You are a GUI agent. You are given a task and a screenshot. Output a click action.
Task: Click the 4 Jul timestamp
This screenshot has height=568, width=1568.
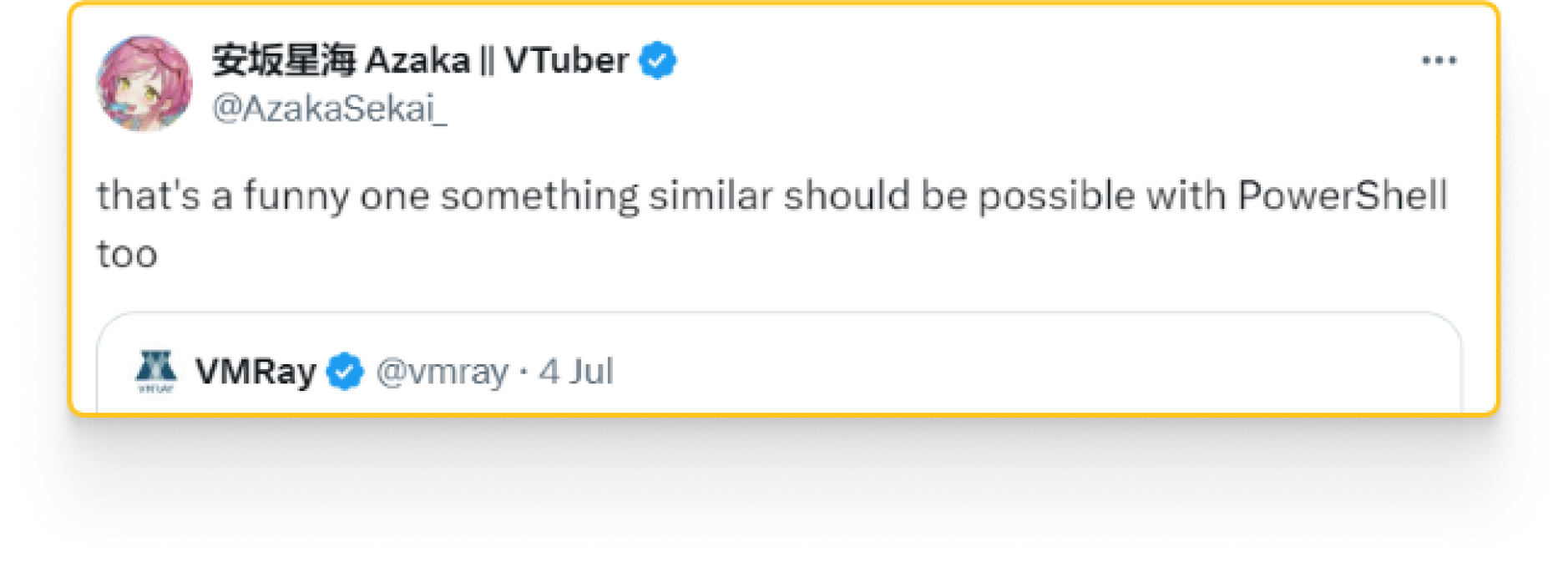pos(576,371)
